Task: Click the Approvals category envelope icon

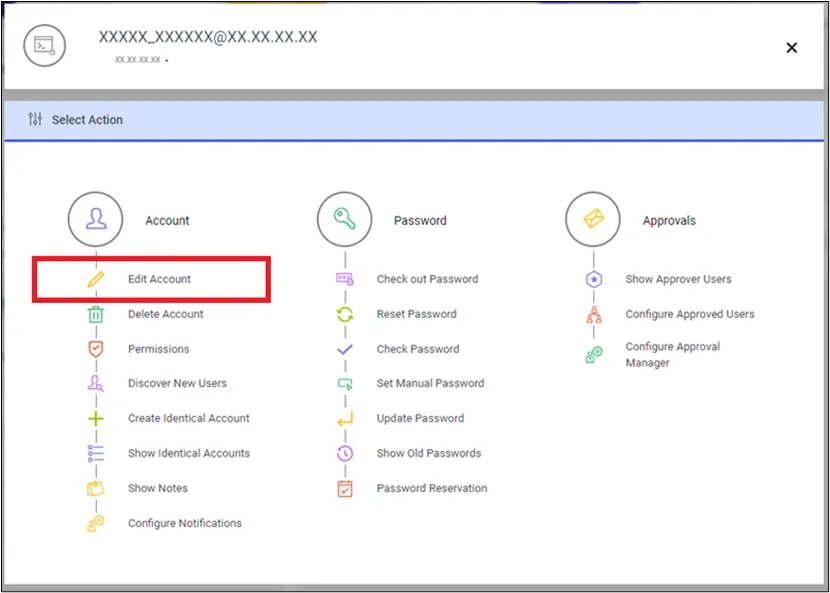Action: (593, 219)
